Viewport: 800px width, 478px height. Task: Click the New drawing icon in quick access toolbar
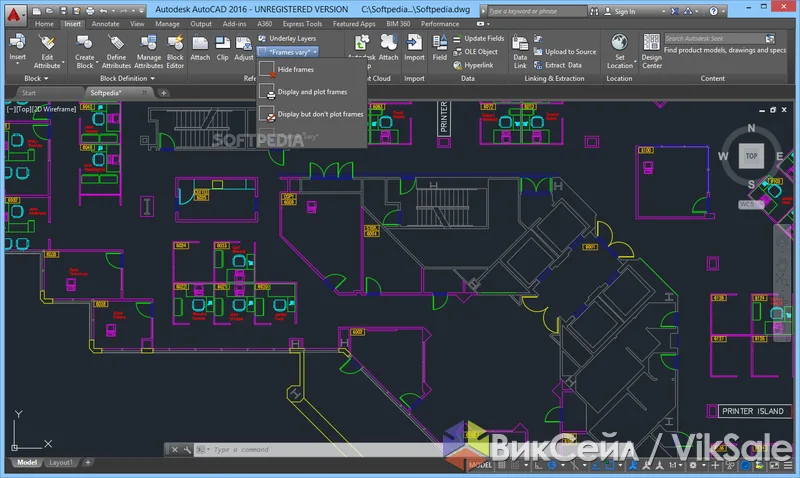37,10
